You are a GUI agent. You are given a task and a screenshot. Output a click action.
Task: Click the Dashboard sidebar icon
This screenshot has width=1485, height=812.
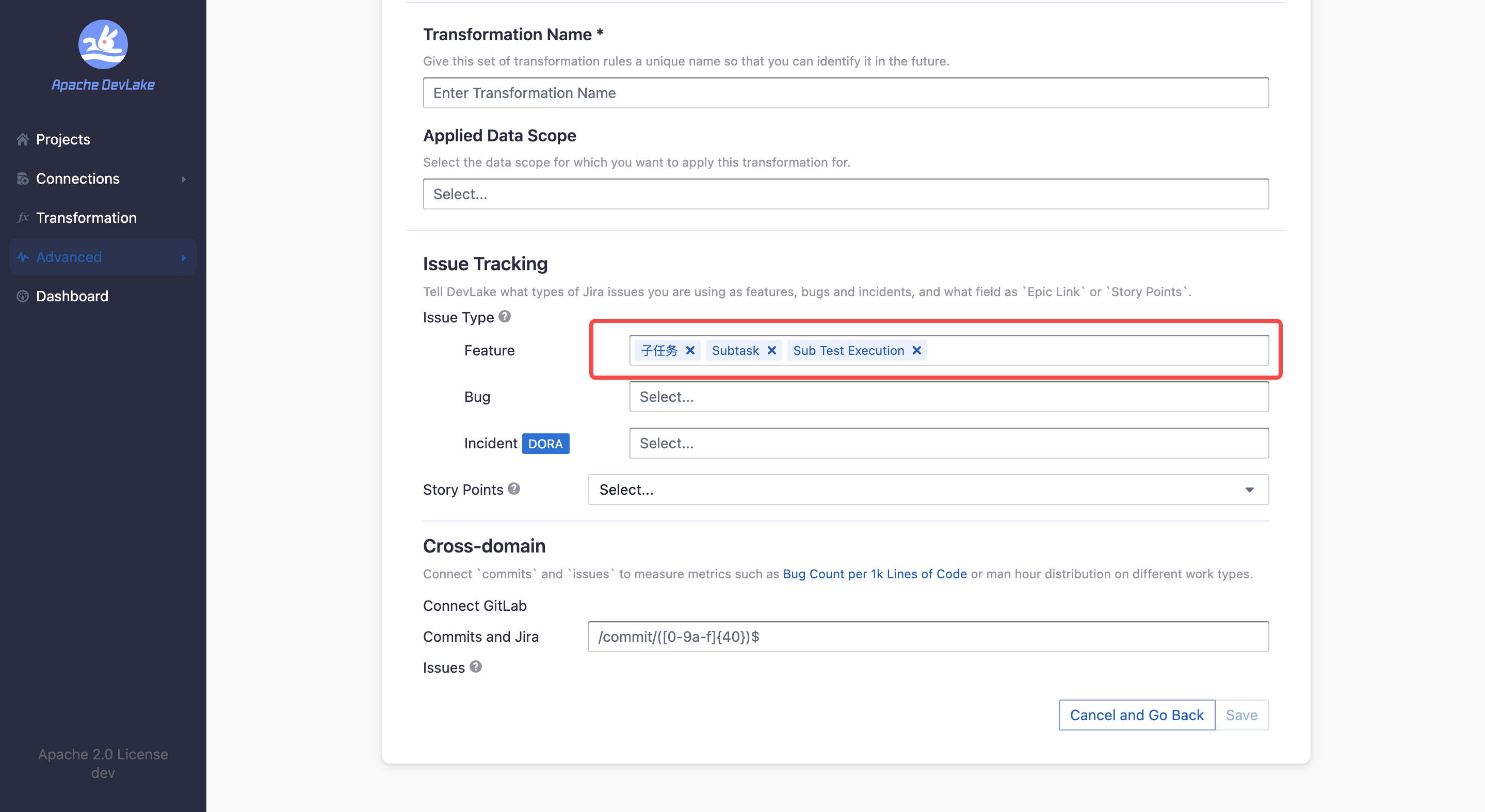[23, 296]
